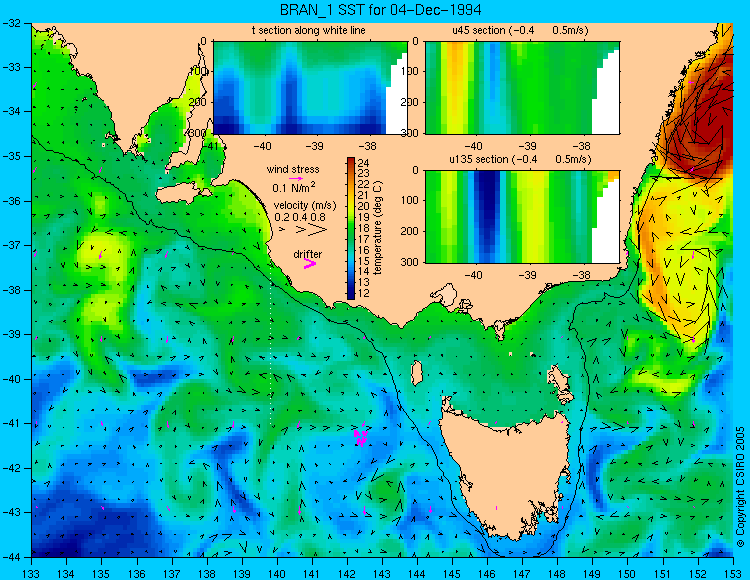
Task: Click the title "BRAN_1 SST for 04-Dec-1994"
Action: coord(380,10)
